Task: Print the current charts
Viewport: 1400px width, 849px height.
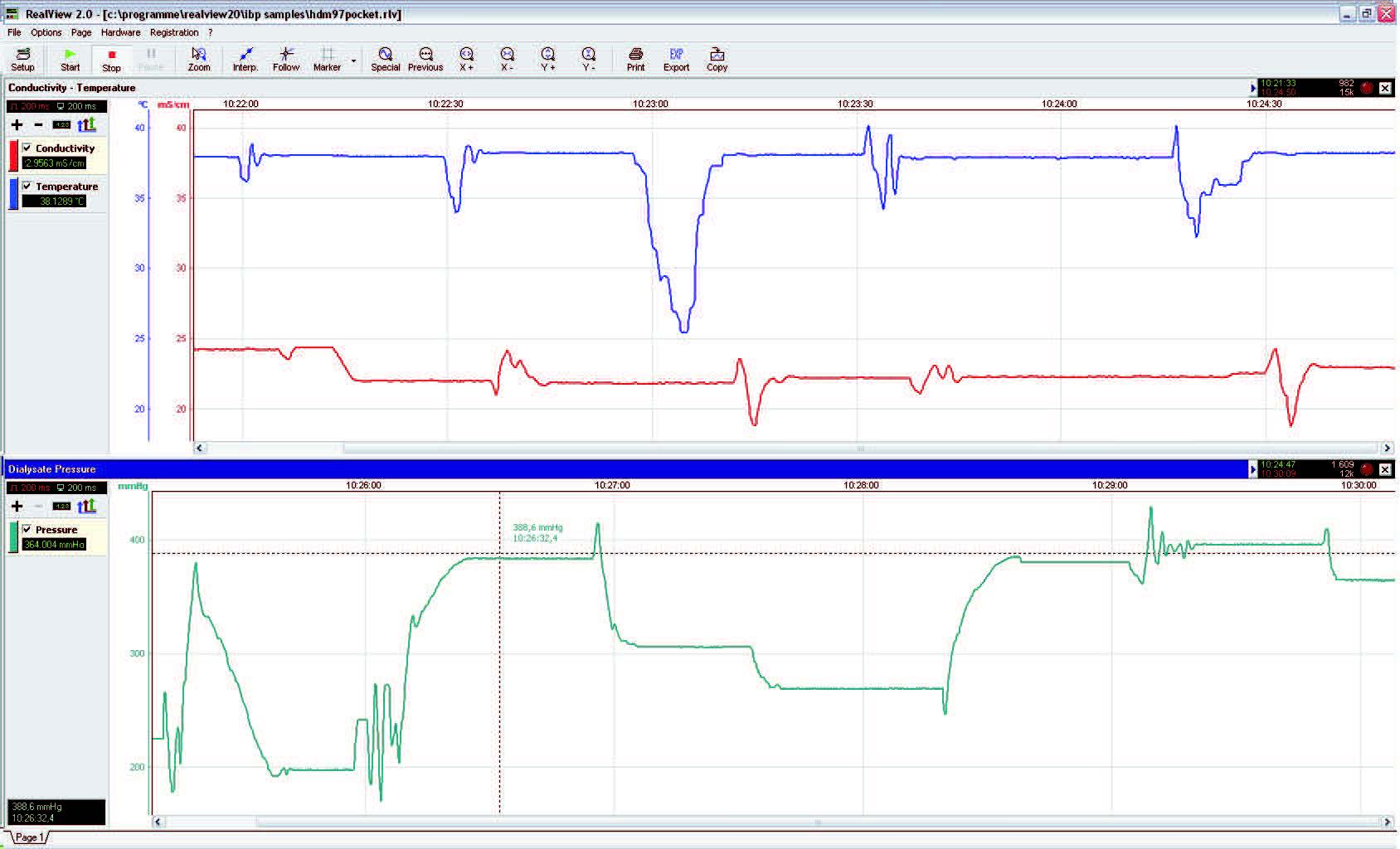Action: click(635, 60)
